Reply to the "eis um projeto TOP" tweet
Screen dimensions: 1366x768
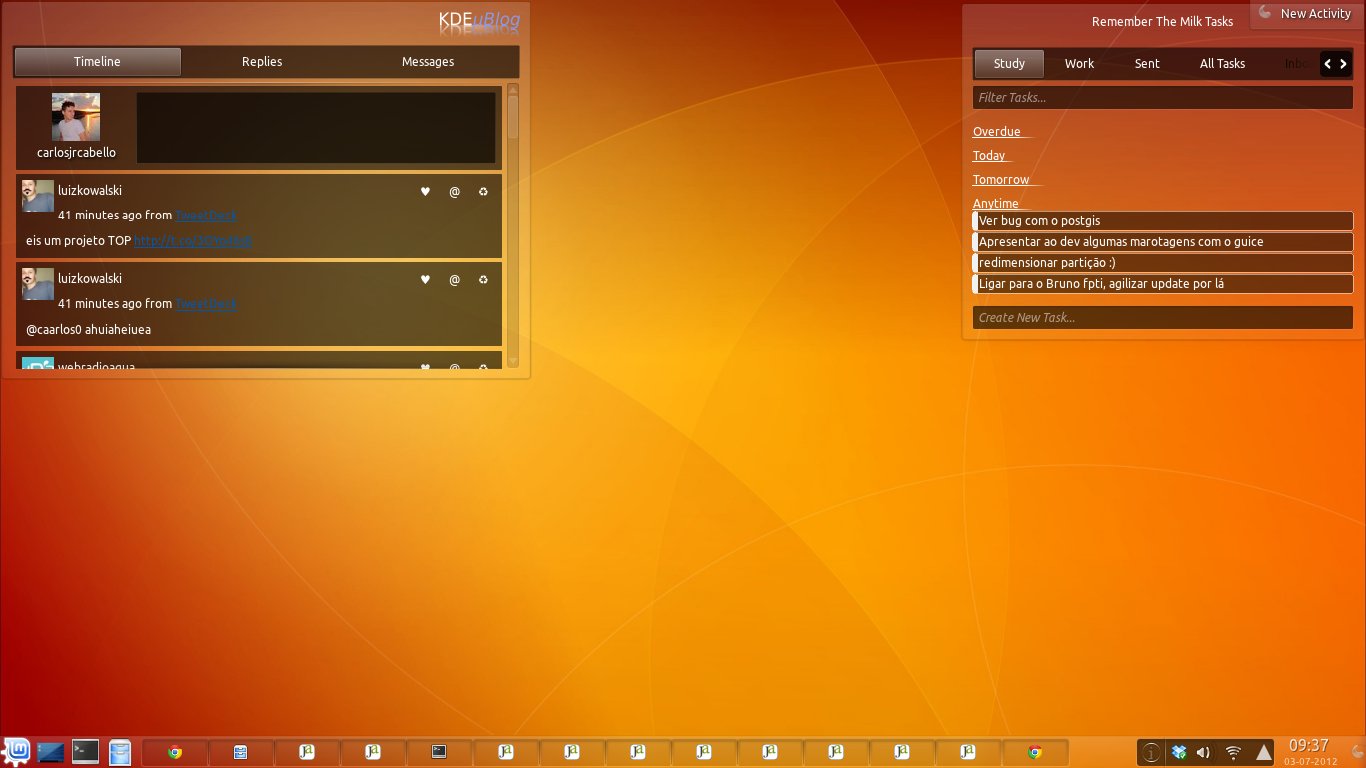tap(454, 191)
